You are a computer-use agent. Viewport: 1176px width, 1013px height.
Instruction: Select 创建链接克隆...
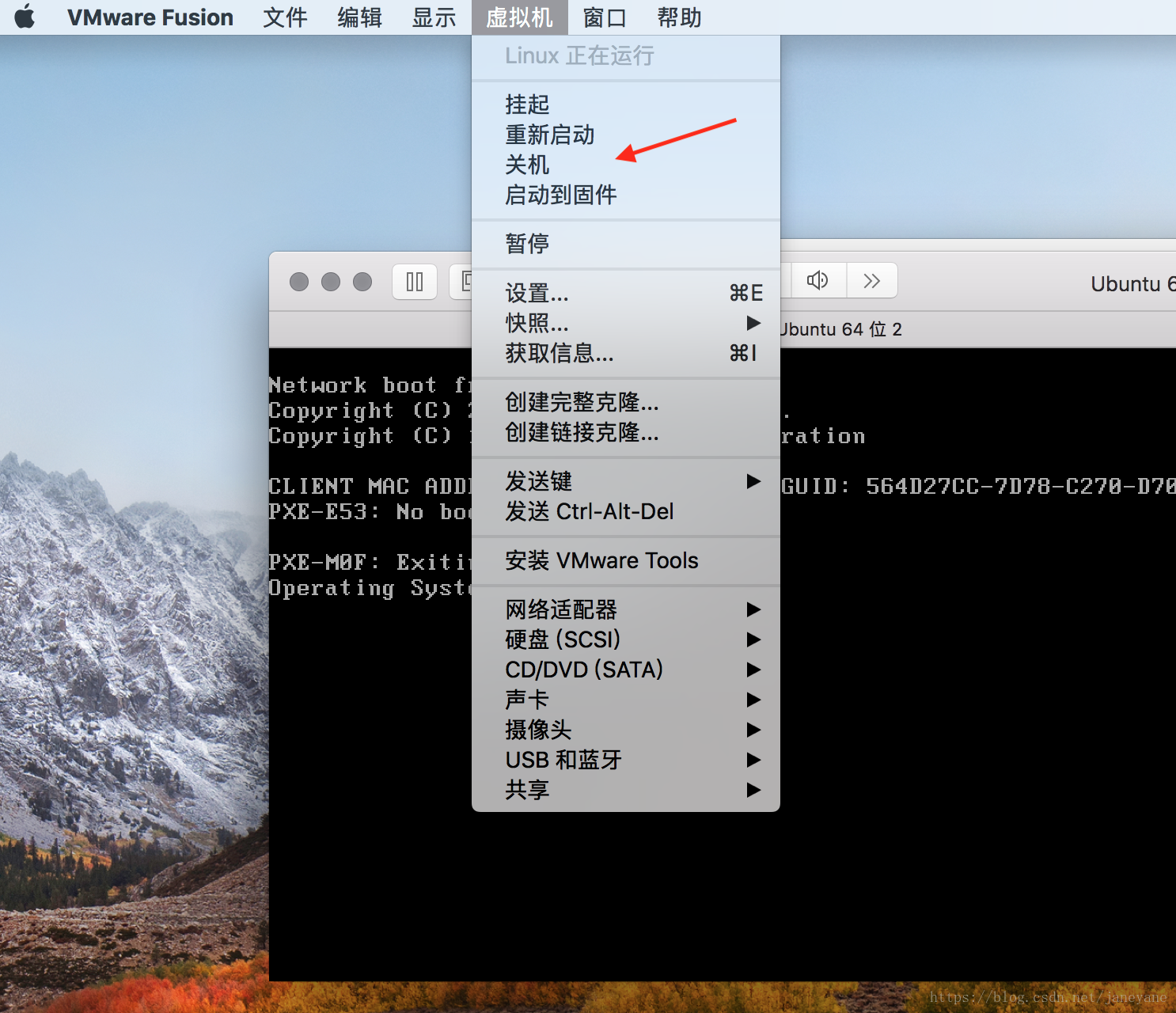(625, 432)
